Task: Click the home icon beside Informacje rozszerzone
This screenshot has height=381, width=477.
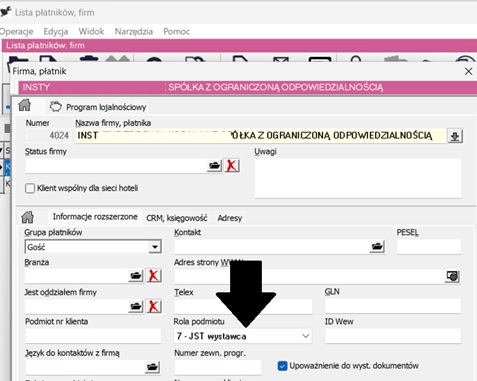Action: 27,217
